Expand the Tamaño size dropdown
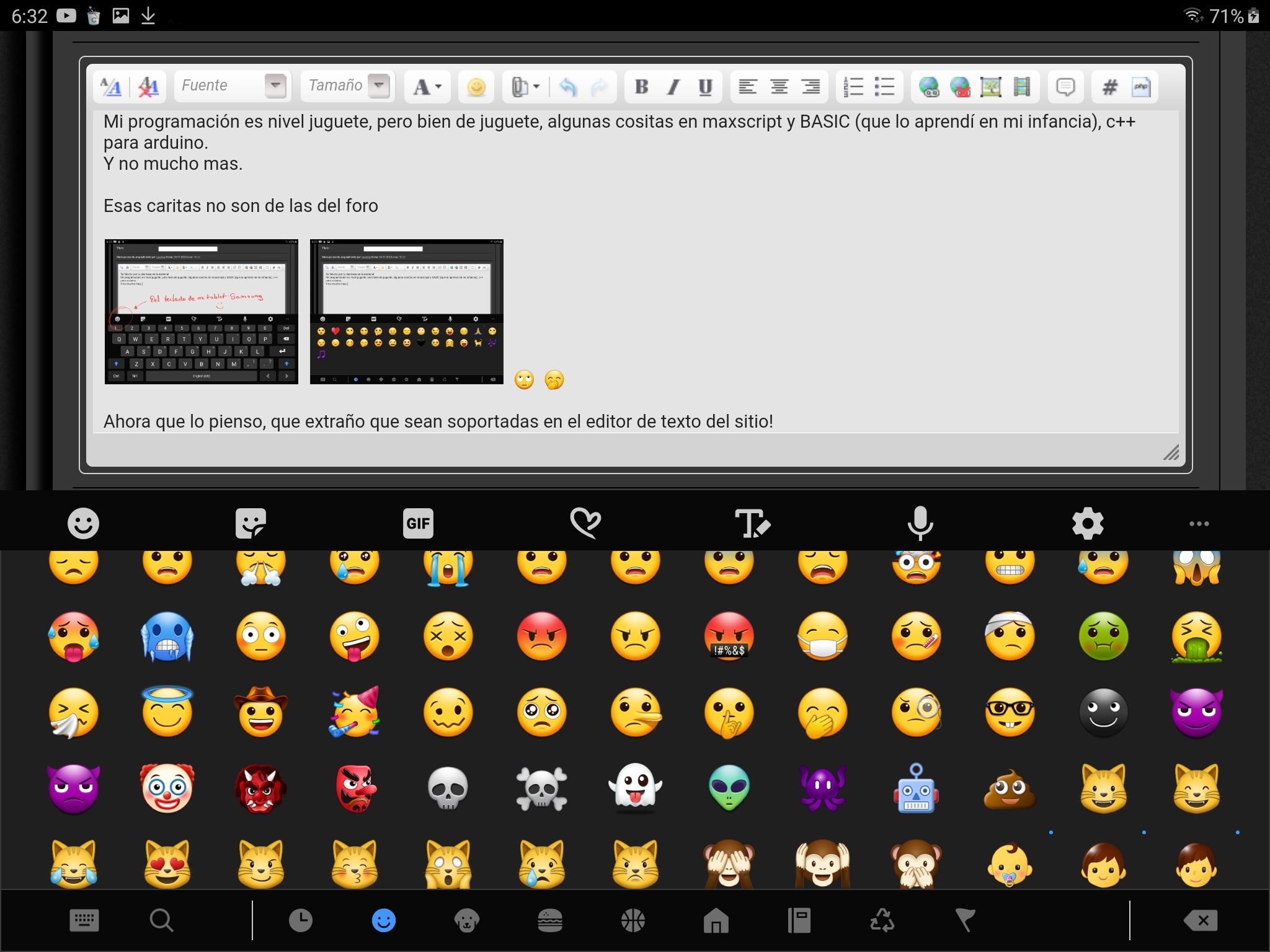Viewport: 1270px width, 952px height. 379,86
